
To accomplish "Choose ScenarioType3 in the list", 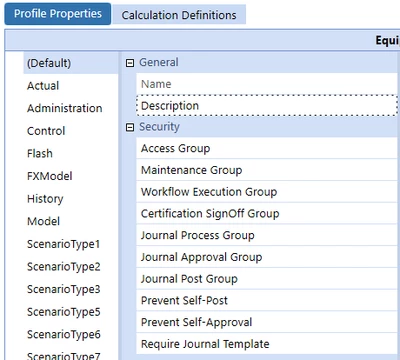I will pyautogui.click(x=71, y=289).
